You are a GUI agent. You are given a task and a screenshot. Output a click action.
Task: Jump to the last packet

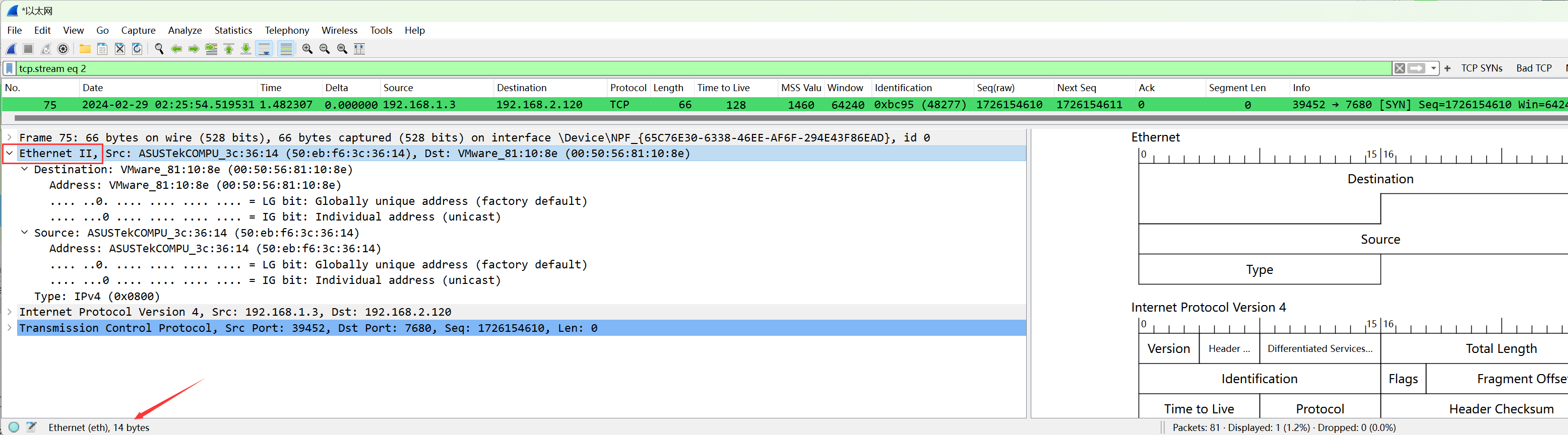(246, 49)
